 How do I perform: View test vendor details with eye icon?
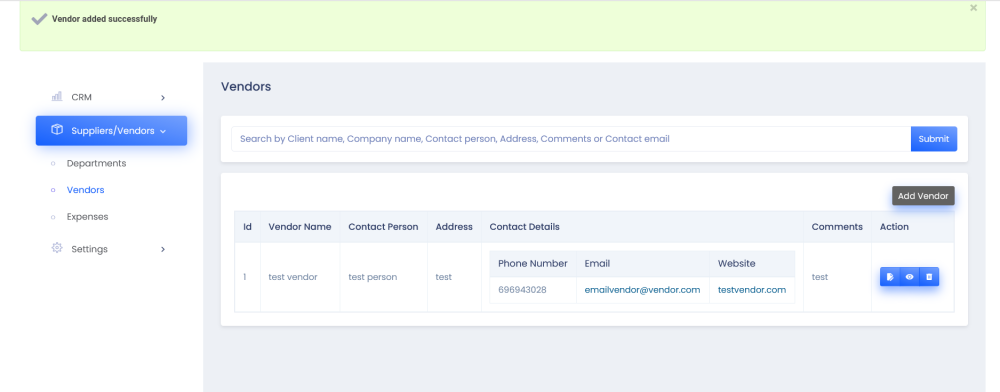coord(909,277)
